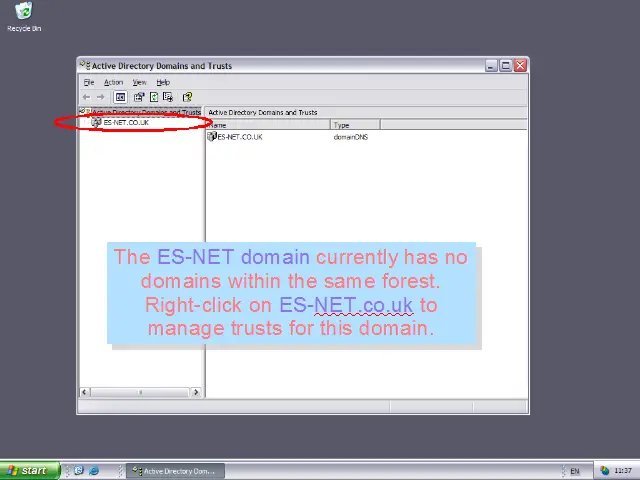Click the Active Directory Dom... taskbar button
The height and width of the screenshot is (480, 640).
(x=175, y=471)
